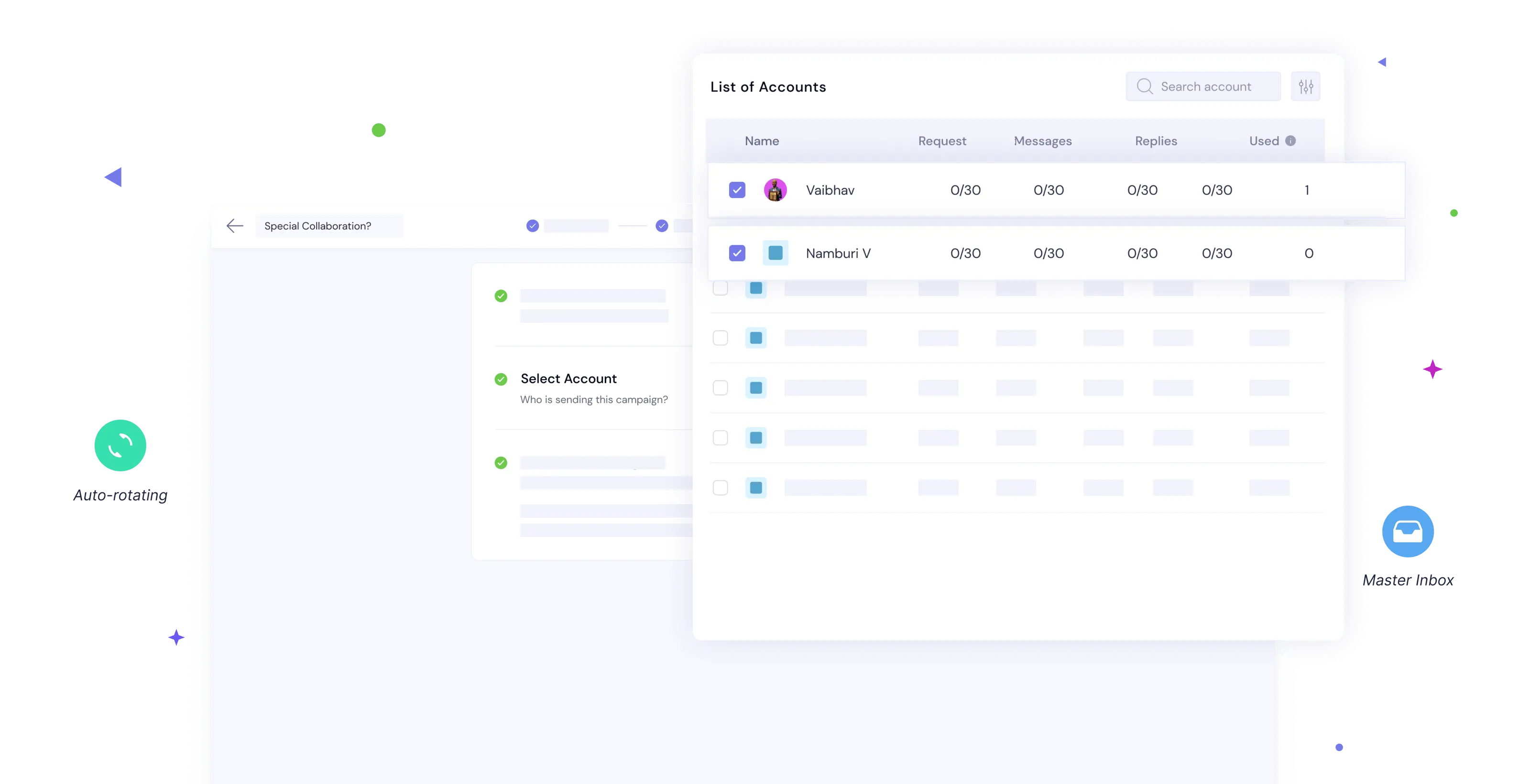Click Vaibhav's profile avatar
Image resolution: width=1530 pixels, height=784 pixels.
coord(775,190)
